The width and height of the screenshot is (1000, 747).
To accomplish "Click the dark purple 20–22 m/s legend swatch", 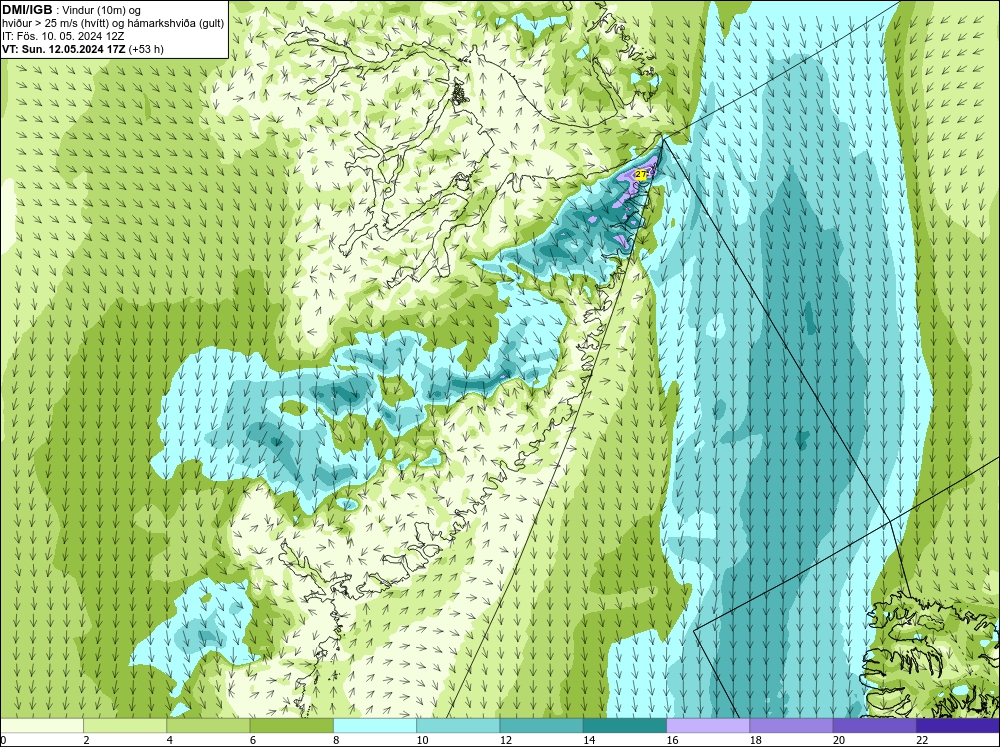I will [874, 725].
